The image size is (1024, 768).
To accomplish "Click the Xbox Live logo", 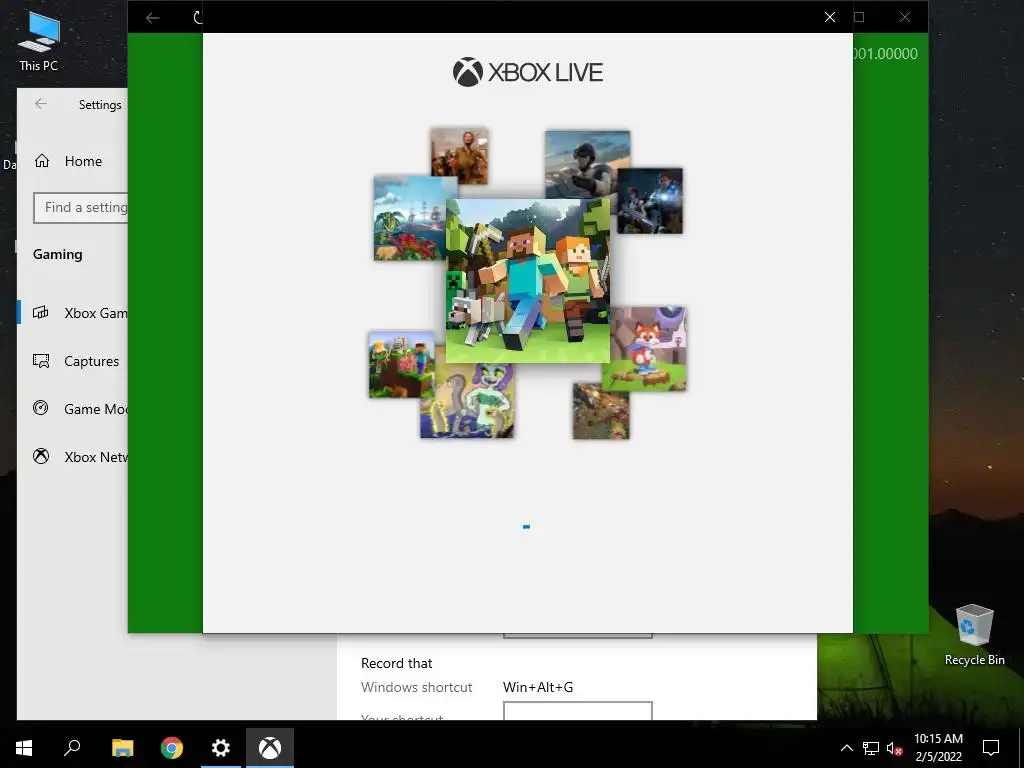I will [x=528, y=72].
